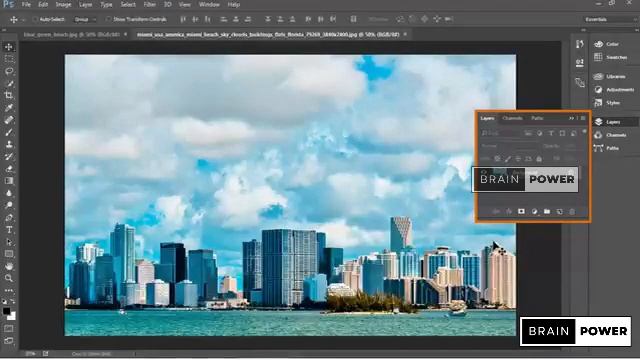Click the background color swatch

(x=12, y=317)
